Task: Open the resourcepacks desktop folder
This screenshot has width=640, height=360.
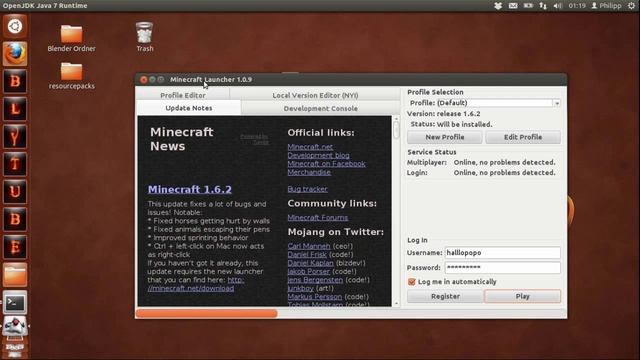Action: pos(71,76)
